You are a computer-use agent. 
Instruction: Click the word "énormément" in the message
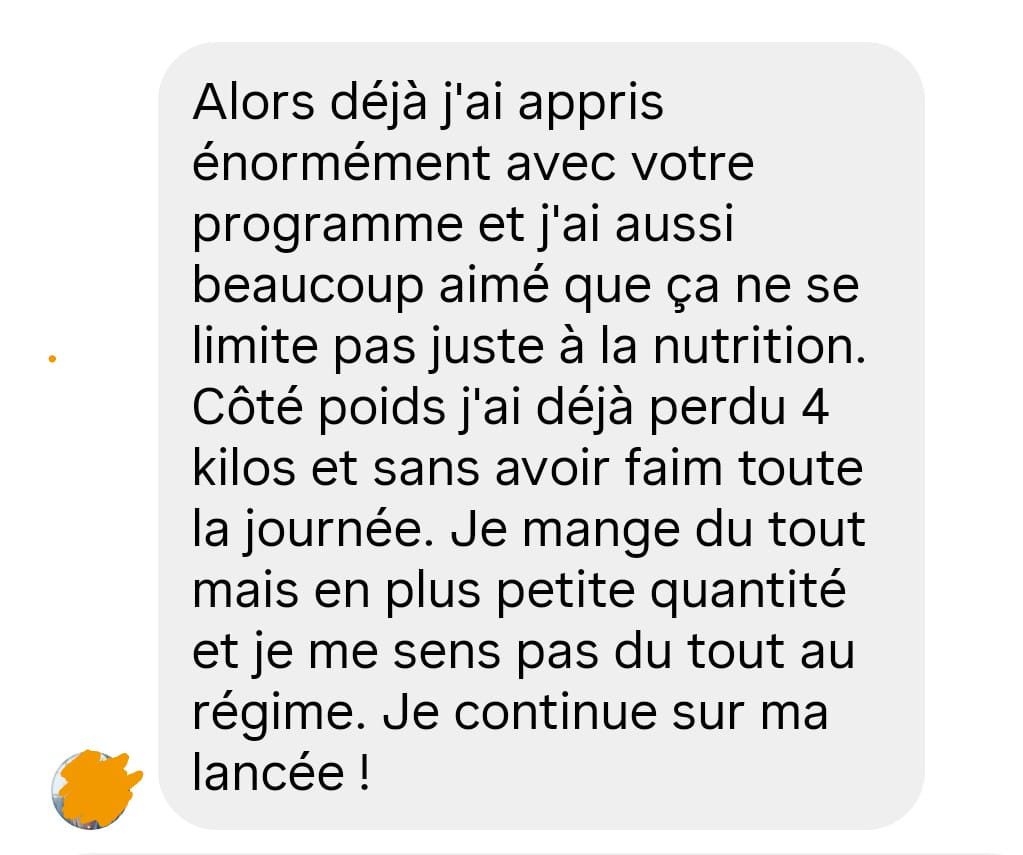tap(341, 163)
